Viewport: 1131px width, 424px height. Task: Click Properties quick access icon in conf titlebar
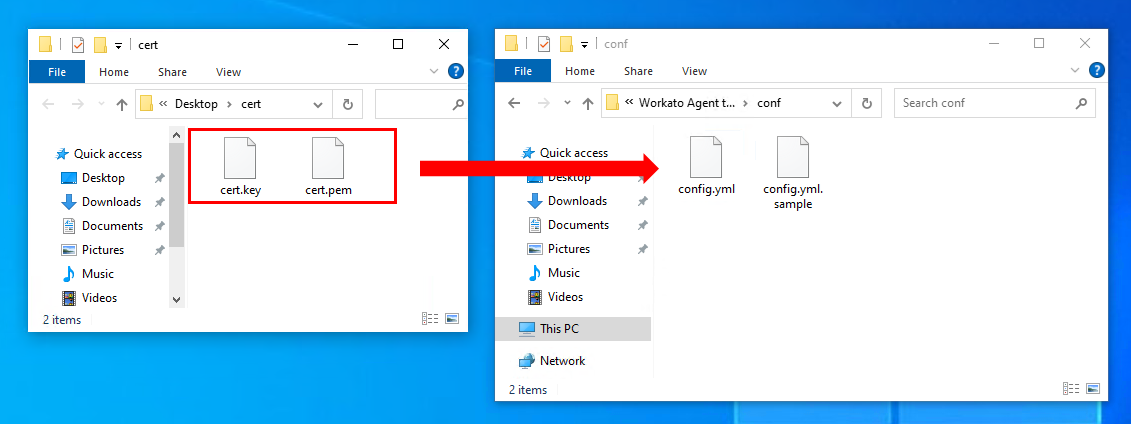544,44
